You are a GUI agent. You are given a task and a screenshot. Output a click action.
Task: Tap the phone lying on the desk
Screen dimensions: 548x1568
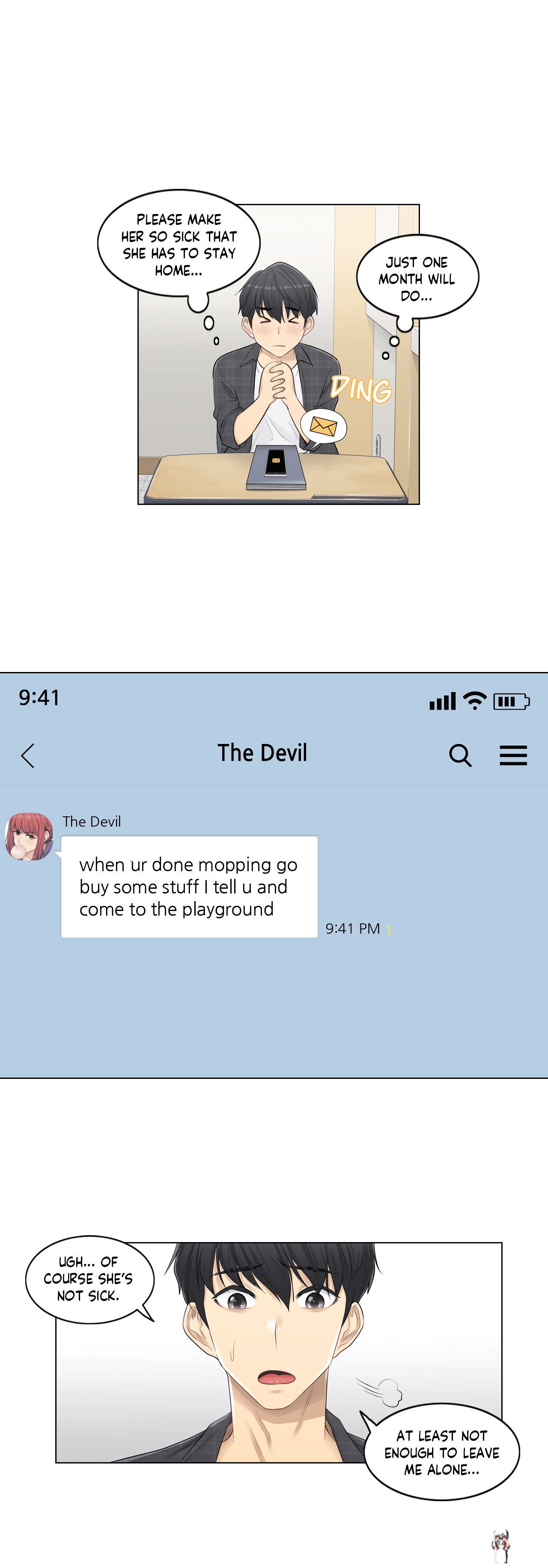pyautogui.click(x=276, y=467)
